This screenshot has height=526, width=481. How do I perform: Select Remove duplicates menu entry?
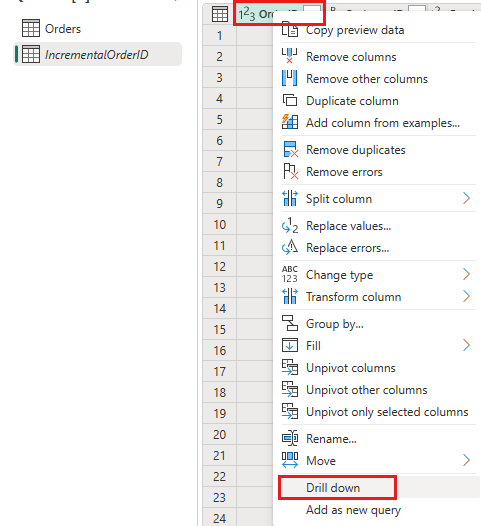tap(378, 150)
